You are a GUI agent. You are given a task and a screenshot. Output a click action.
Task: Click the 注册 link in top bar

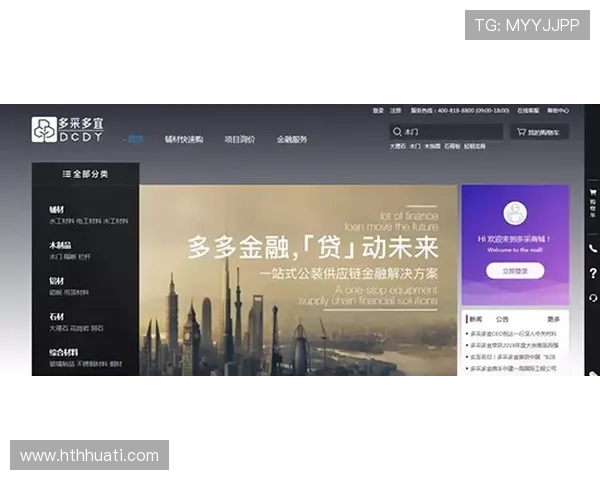(395, 111)
